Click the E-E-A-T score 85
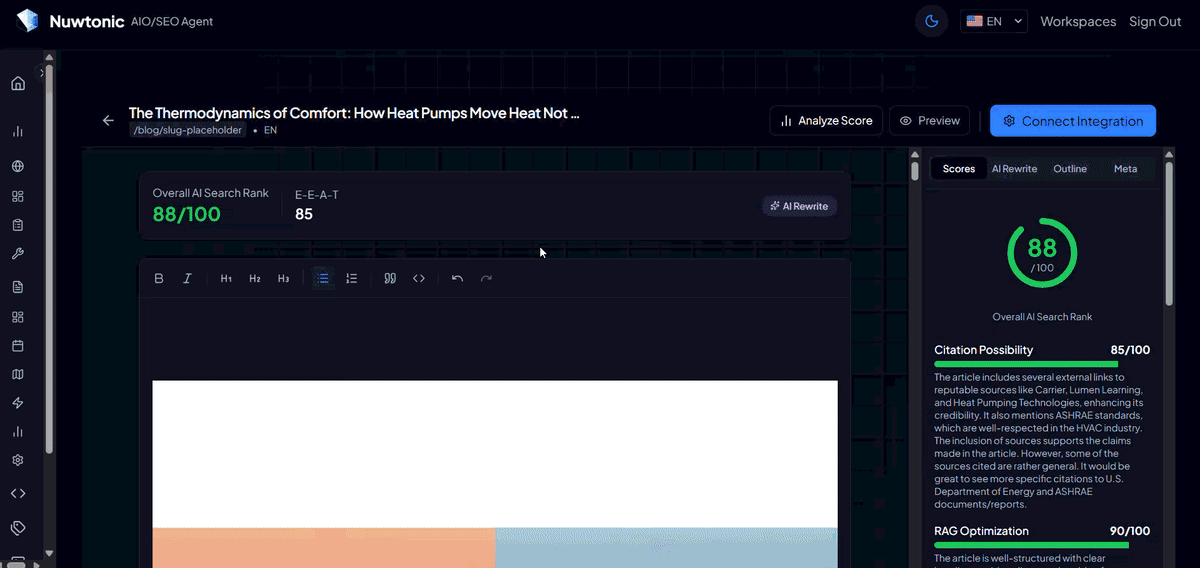Image resolution: width=1200 pixels, height=568 pixels. (304, 214)
